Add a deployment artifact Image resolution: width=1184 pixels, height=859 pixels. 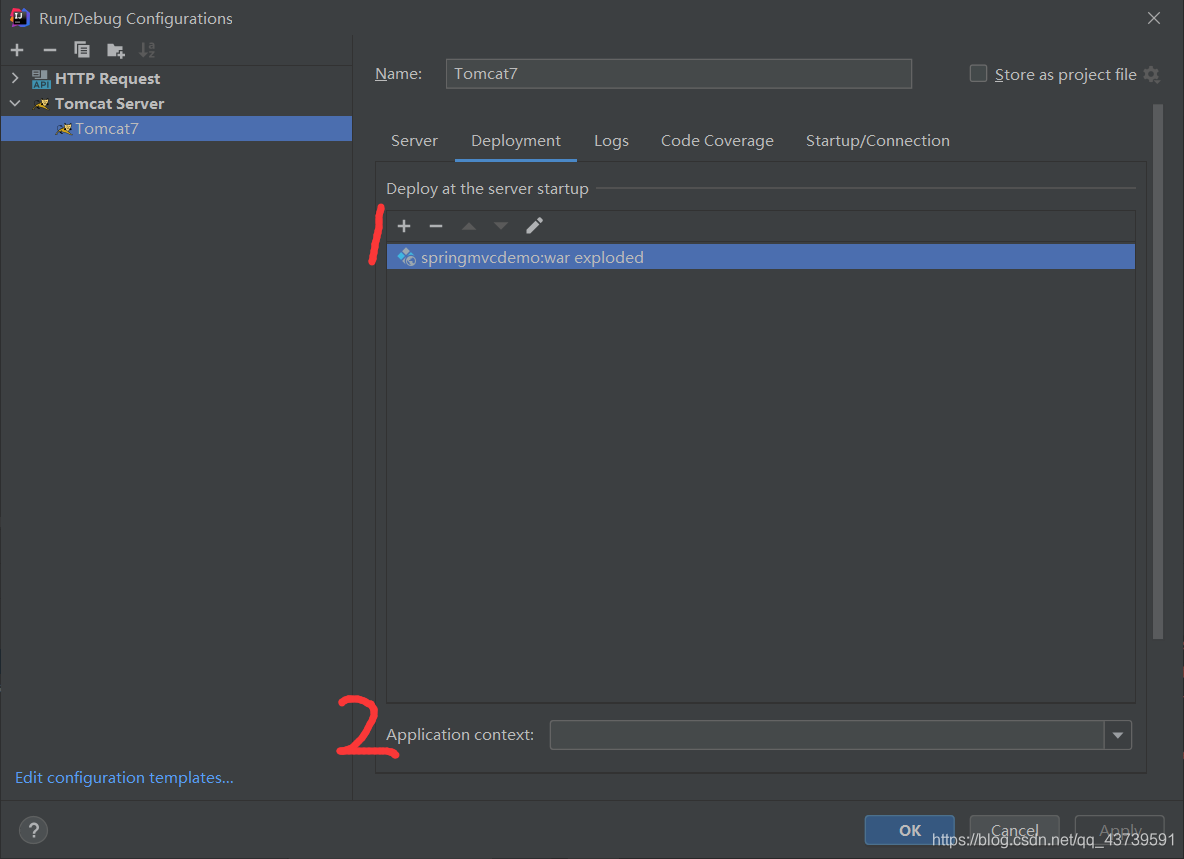click(403, 225)
